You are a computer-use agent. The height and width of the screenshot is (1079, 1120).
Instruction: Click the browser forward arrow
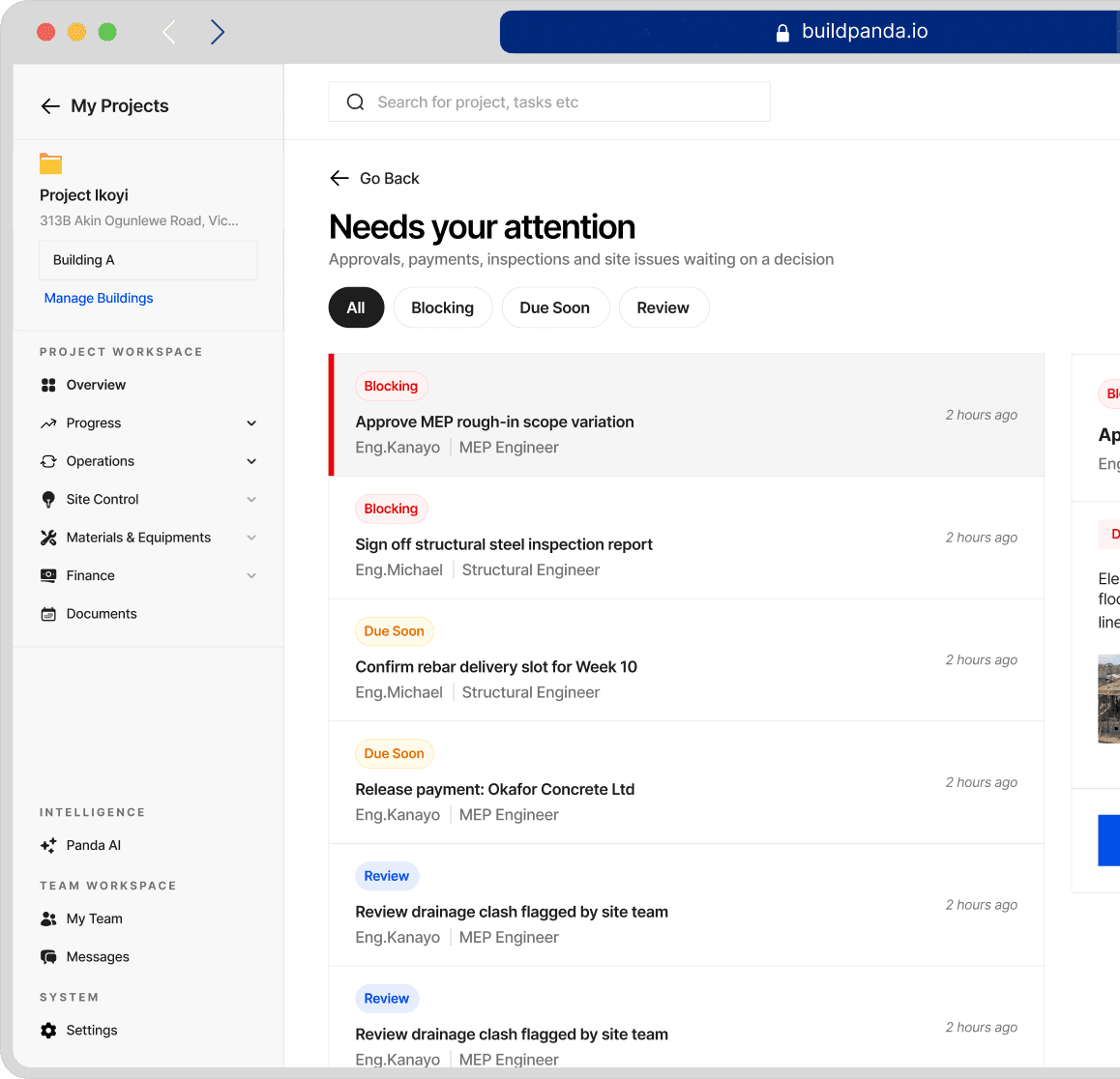218,32
